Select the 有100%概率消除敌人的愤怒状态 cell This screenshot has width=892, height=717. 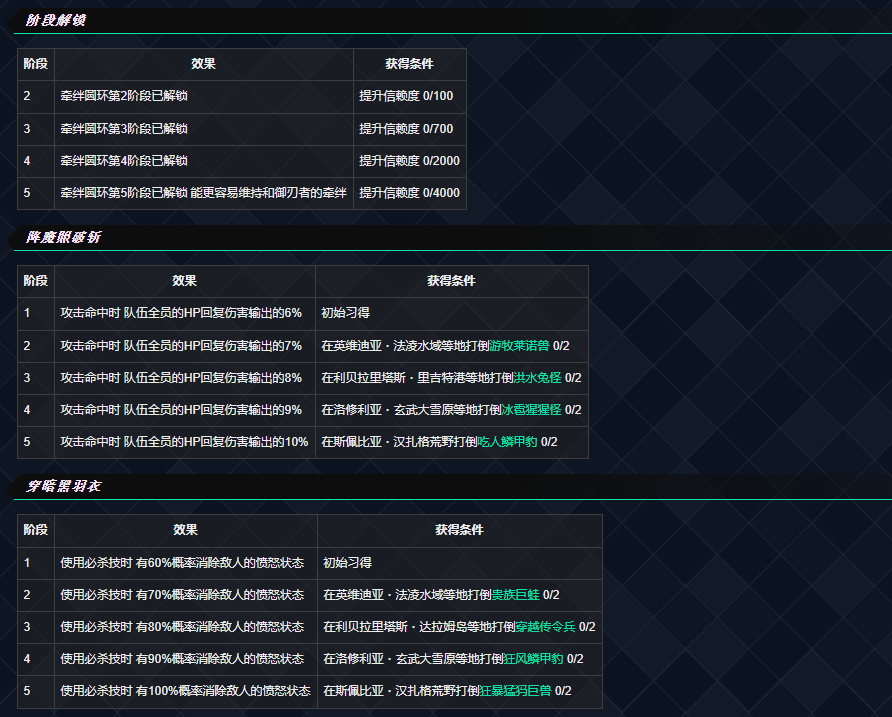(182, 690)
